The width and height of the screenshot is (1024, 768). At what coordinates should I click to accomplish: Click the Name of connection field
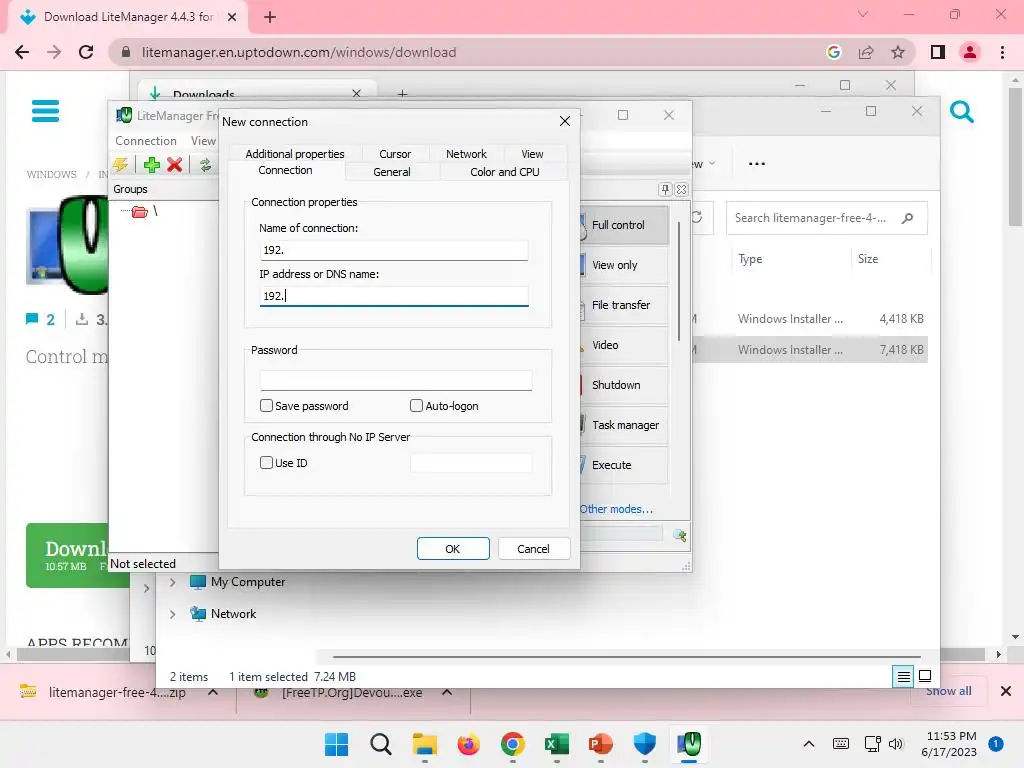(x=394, y=250)
